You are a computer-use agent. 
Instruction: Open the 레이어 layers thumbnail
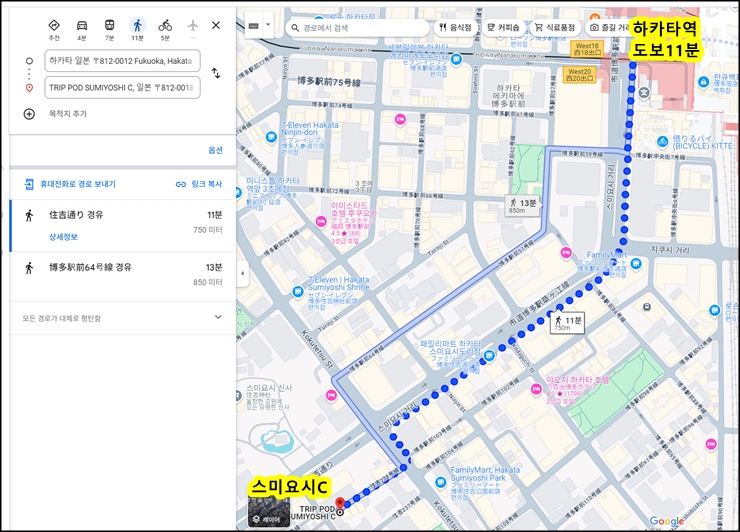tap(269, 511)
